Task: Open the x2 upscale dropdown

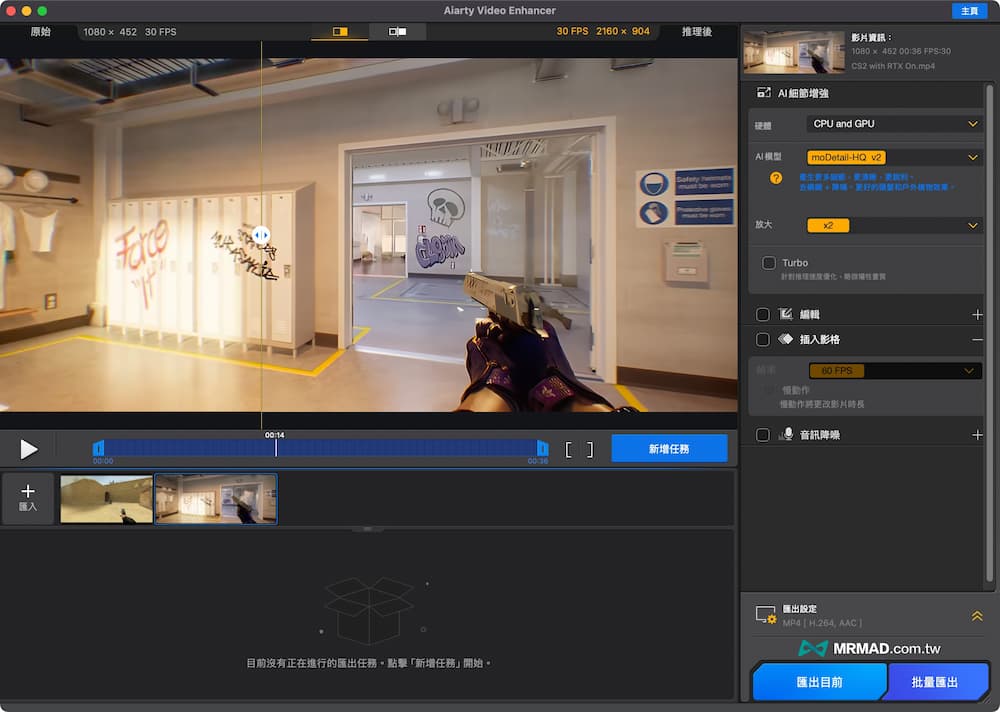Action: pyautogui.click(x=894, y=226)
